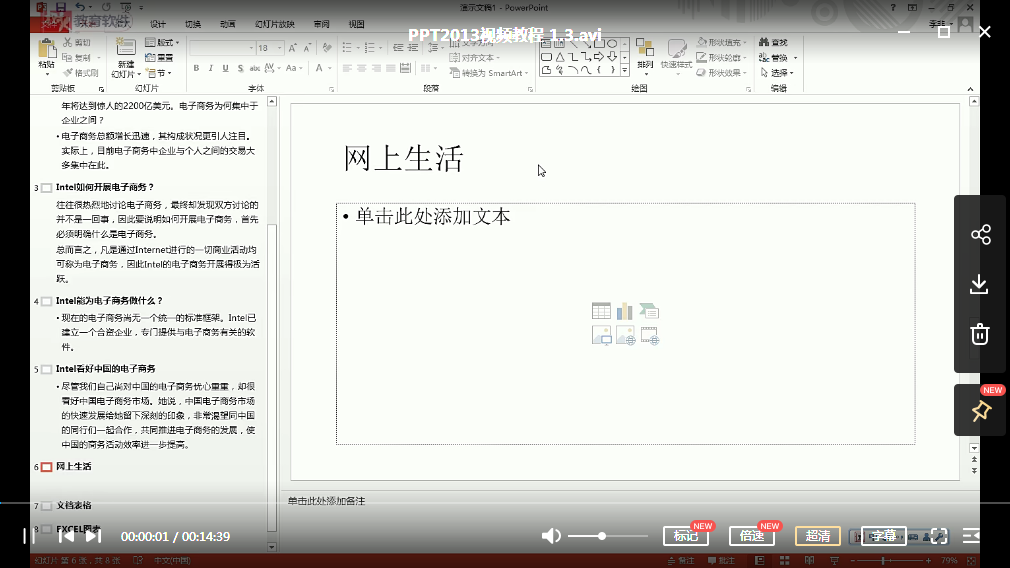Open Quick Styles (快速样式) gallery

pos(676,55)
